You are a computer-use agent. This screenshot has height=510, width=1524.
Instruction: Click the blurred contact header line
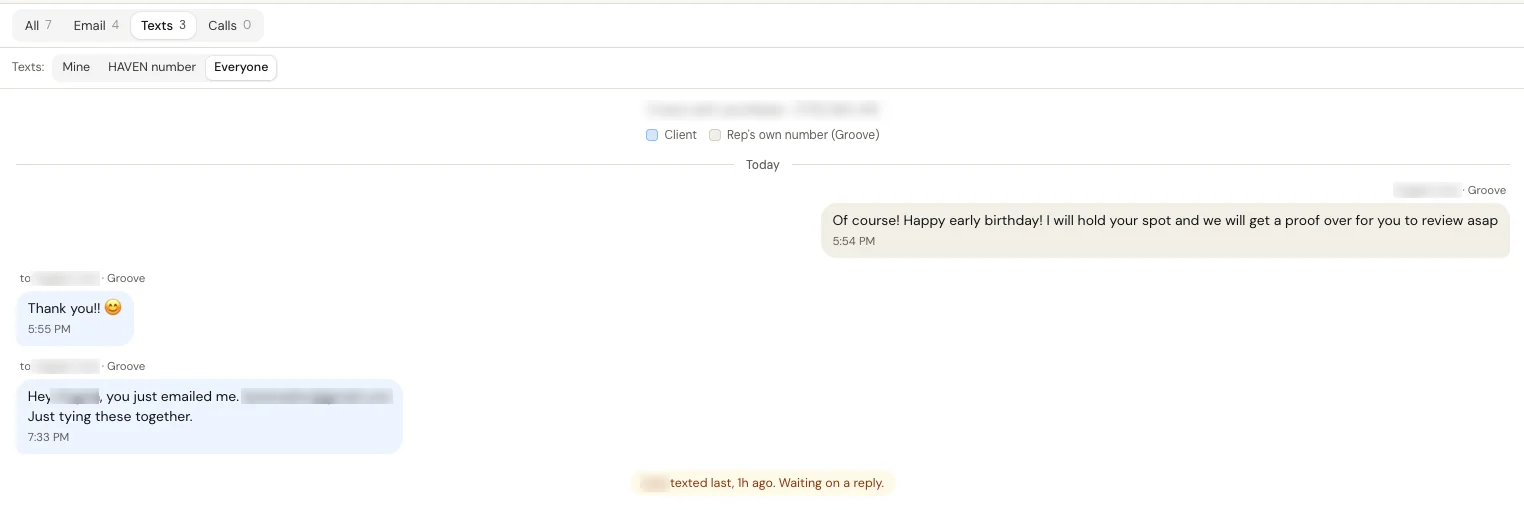coord(762,109)
